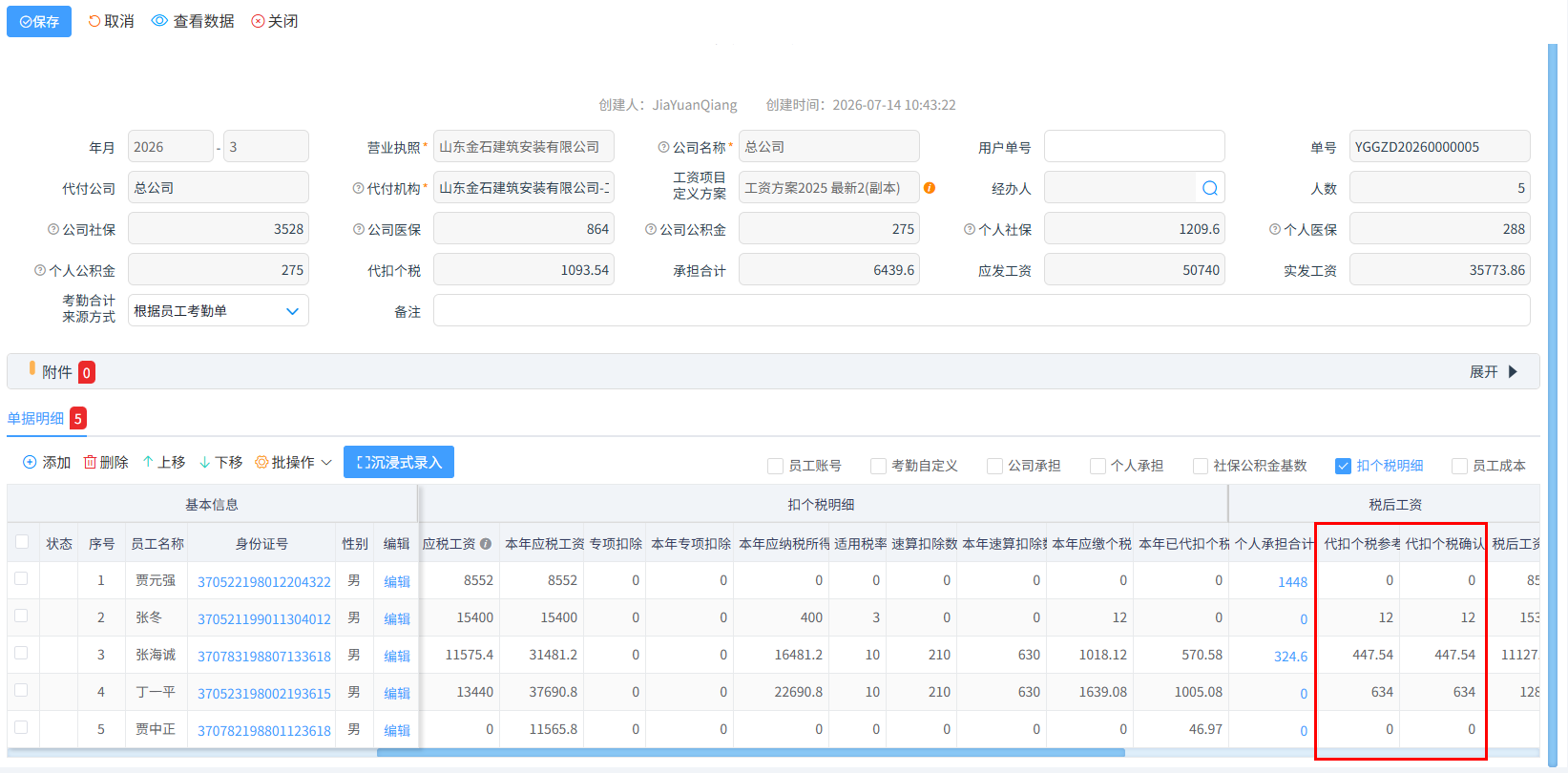
Task: Click the 删除 trash icon
Action: (x=90, y=462)
